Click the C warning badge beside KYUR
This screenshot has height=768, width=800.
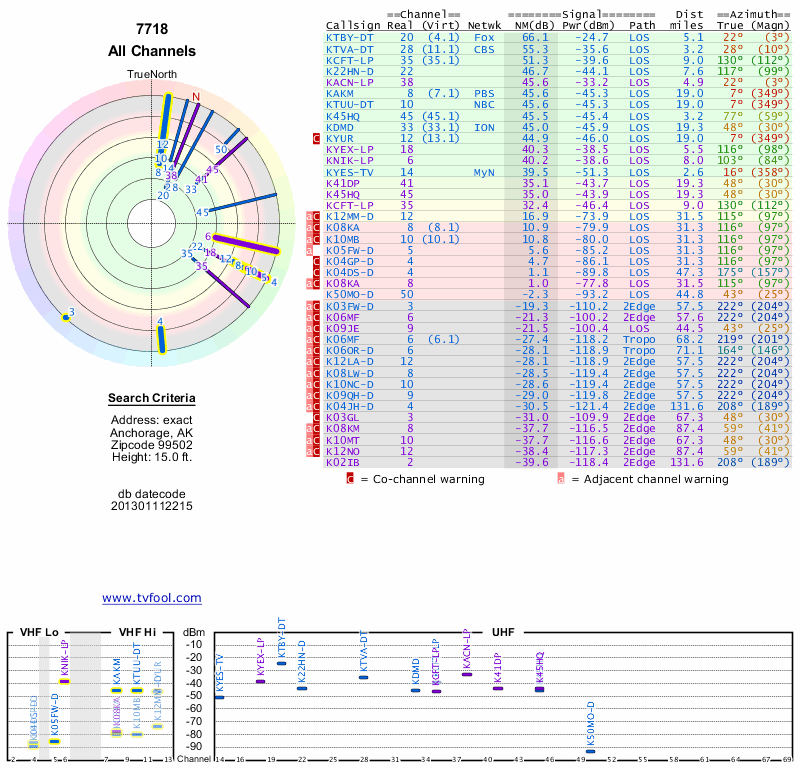click(316, 138)
